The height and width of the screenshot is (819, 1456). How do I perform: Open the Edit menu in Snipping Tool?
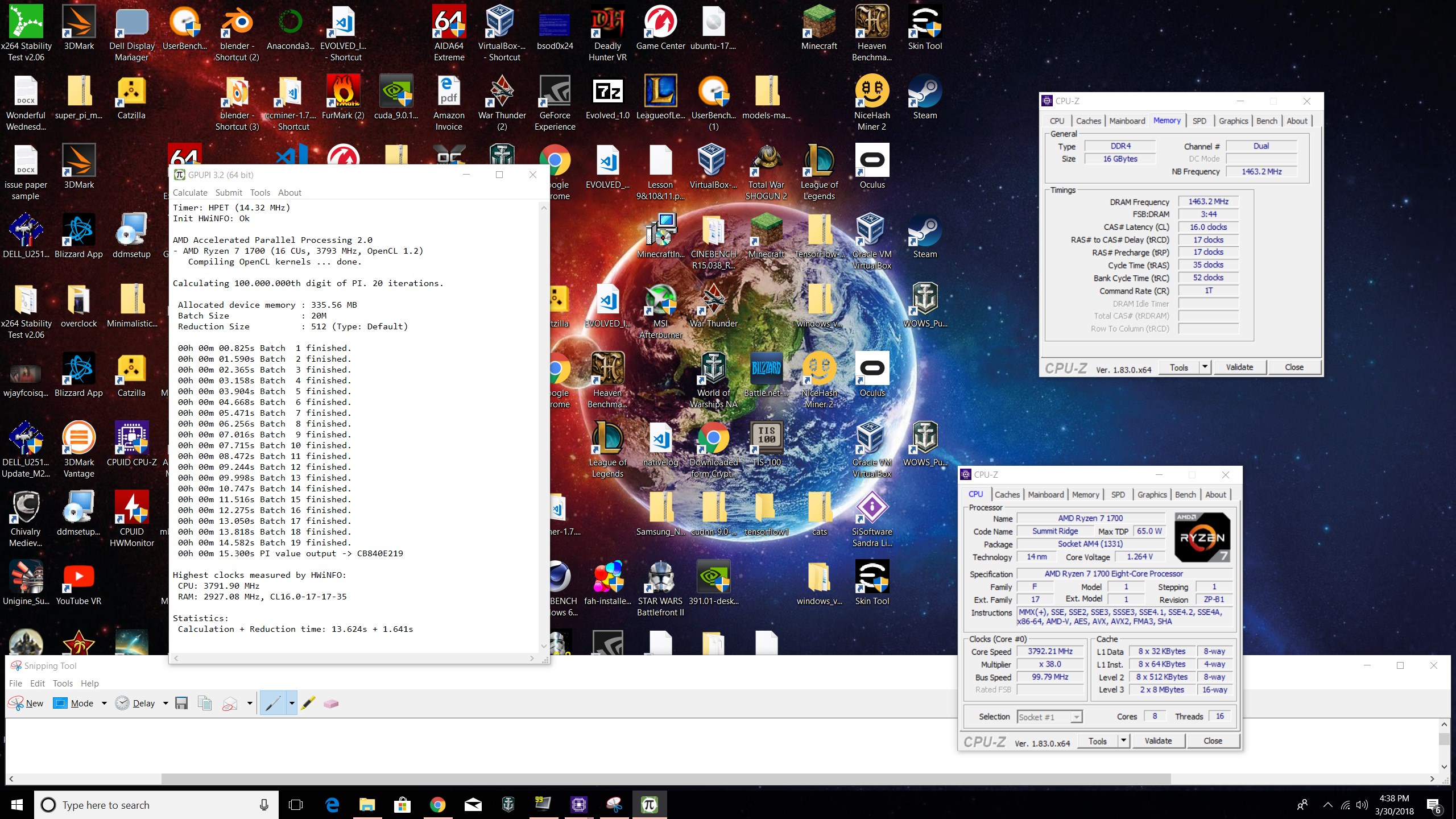tap(38, 683)
